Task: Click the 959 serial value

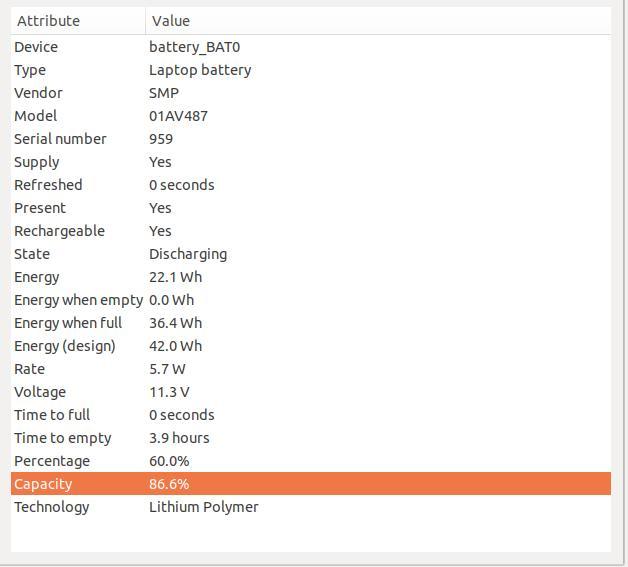Action: tap(161, 139)
